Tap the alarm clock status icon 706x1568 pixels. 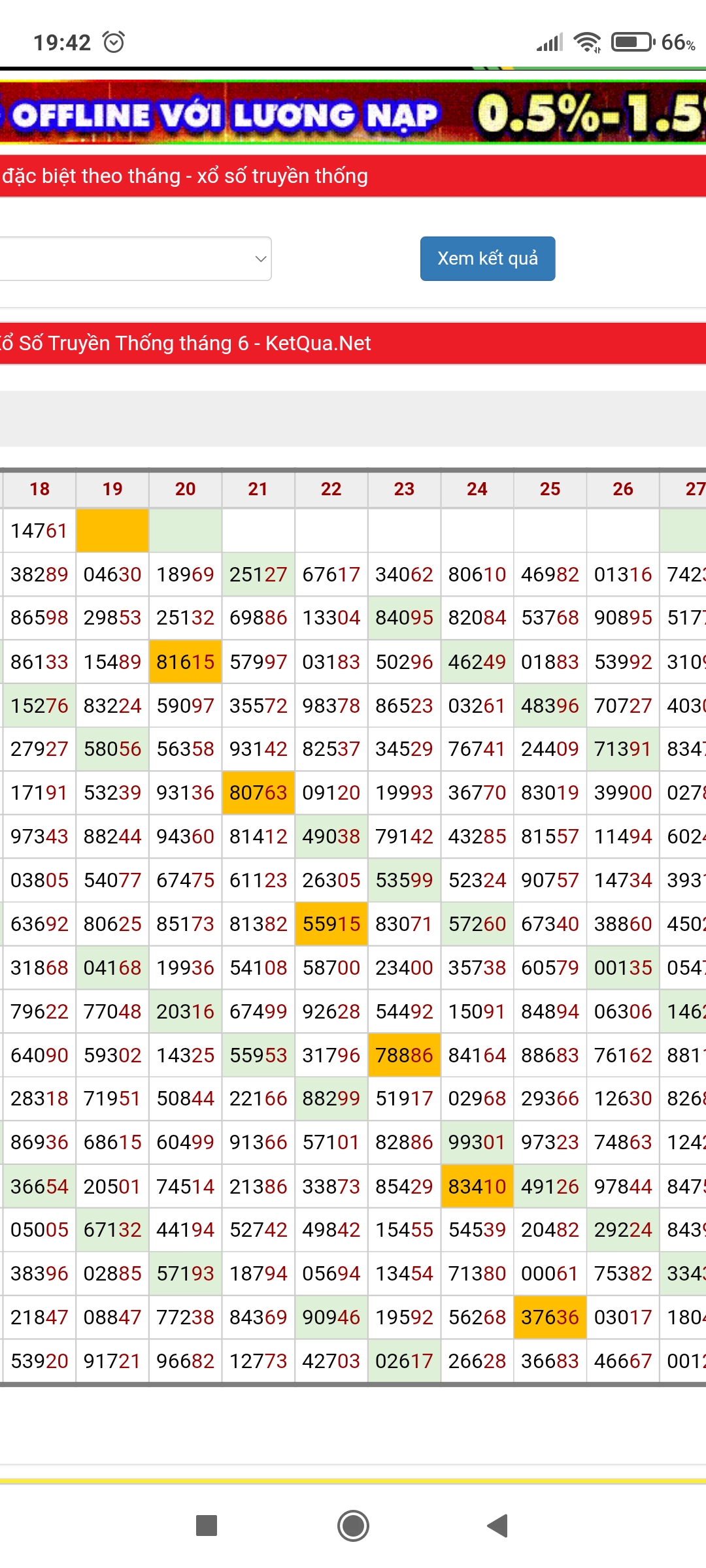click(x=114, y=42)
